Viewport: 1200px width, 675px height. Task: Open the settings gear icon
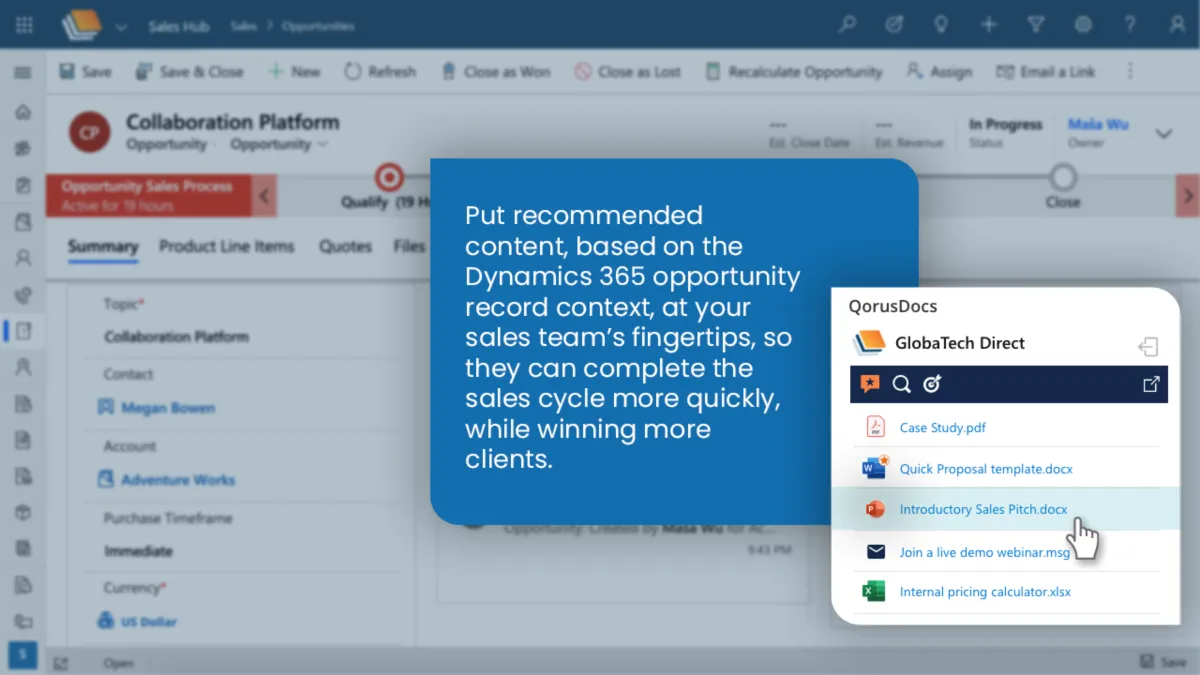1083,25
